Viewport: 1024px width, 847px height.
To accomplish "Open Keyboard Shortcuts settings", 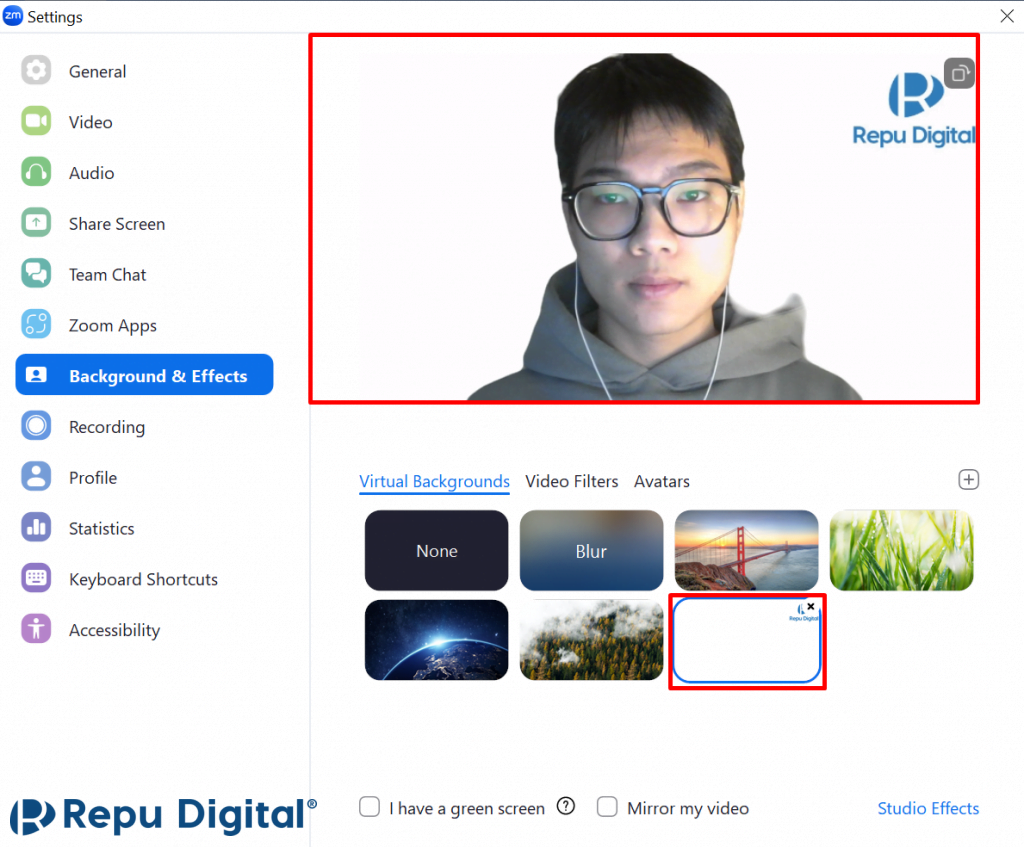I will click(143, 579).
